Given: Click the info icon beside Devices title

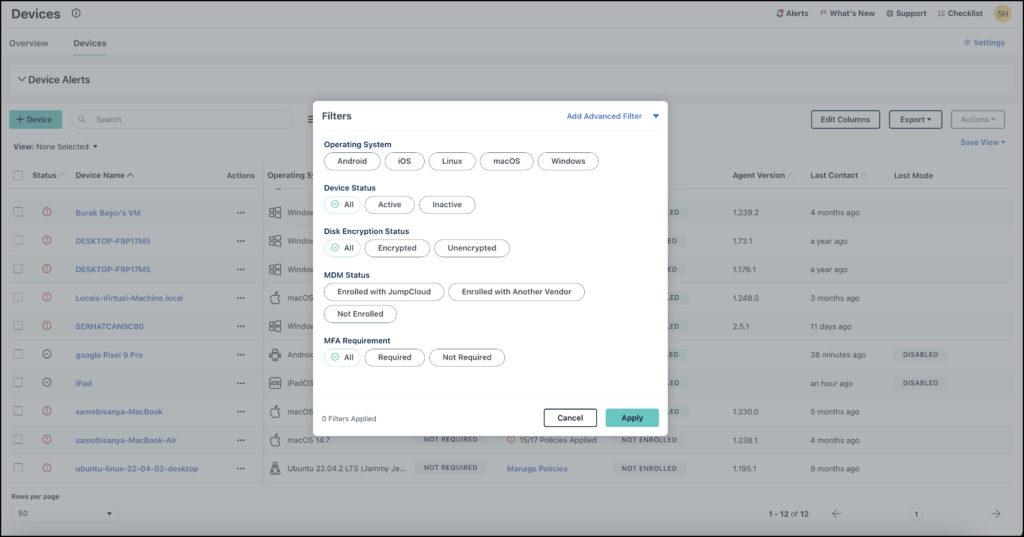Looking at the screenshot, I should pyautogui.click(x=77, y=14).
